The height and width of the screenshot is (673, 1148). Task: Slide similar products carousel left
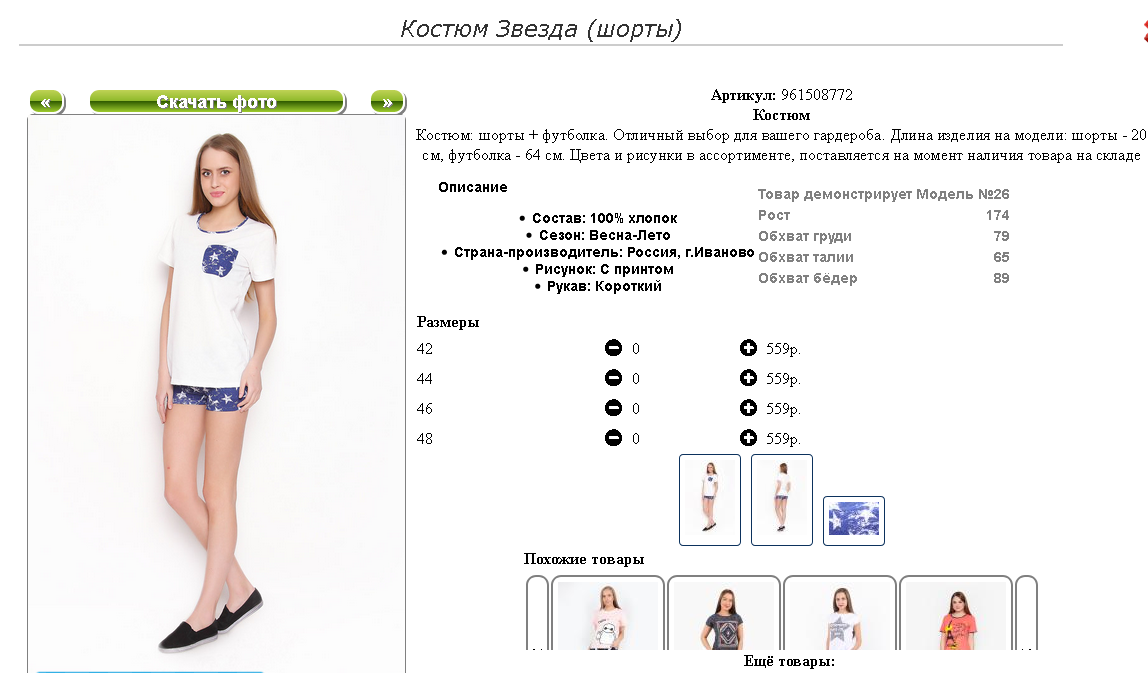point(537,613)
